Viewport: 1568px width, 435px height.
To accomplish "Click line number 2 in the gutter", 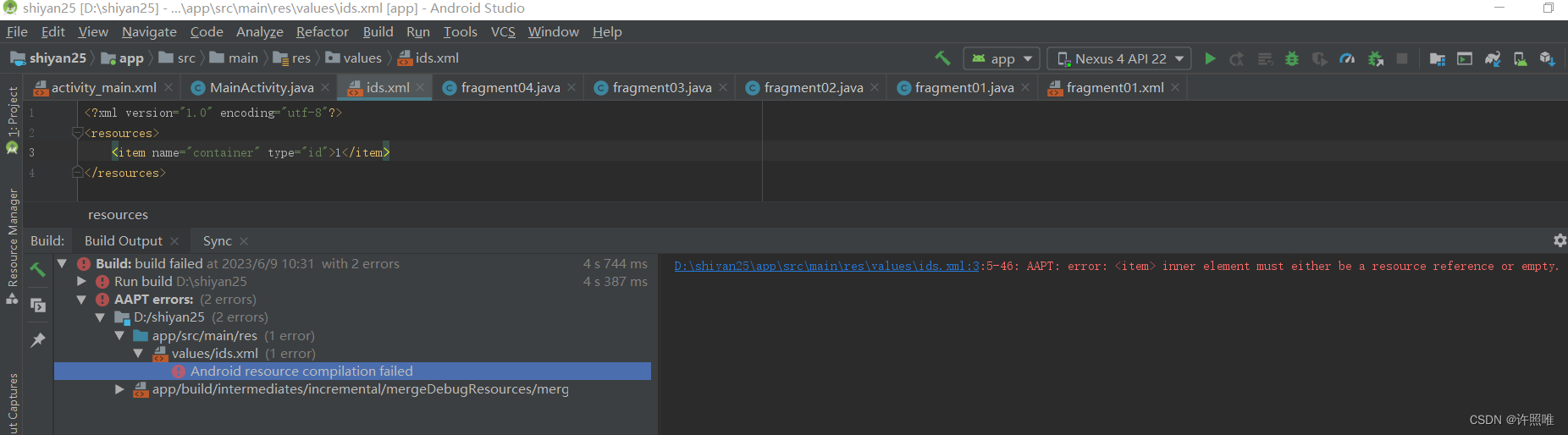I will click(31, 133).
